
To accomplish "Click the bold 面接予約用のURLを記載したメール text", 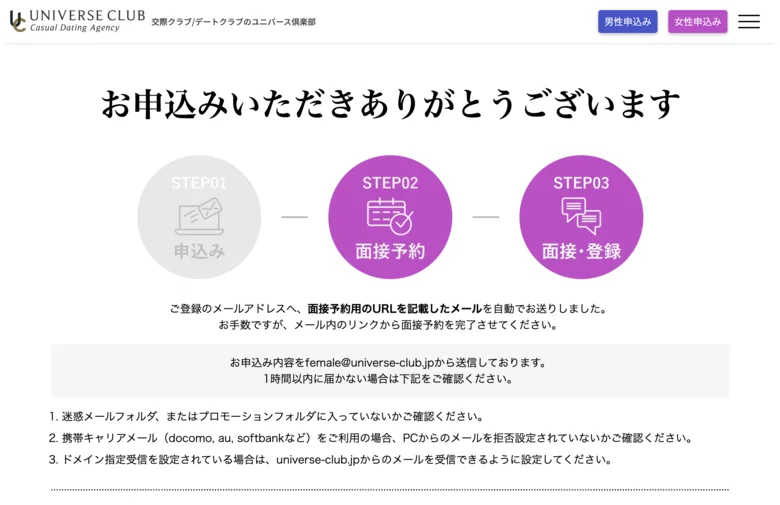I will (x=394, y=309).
